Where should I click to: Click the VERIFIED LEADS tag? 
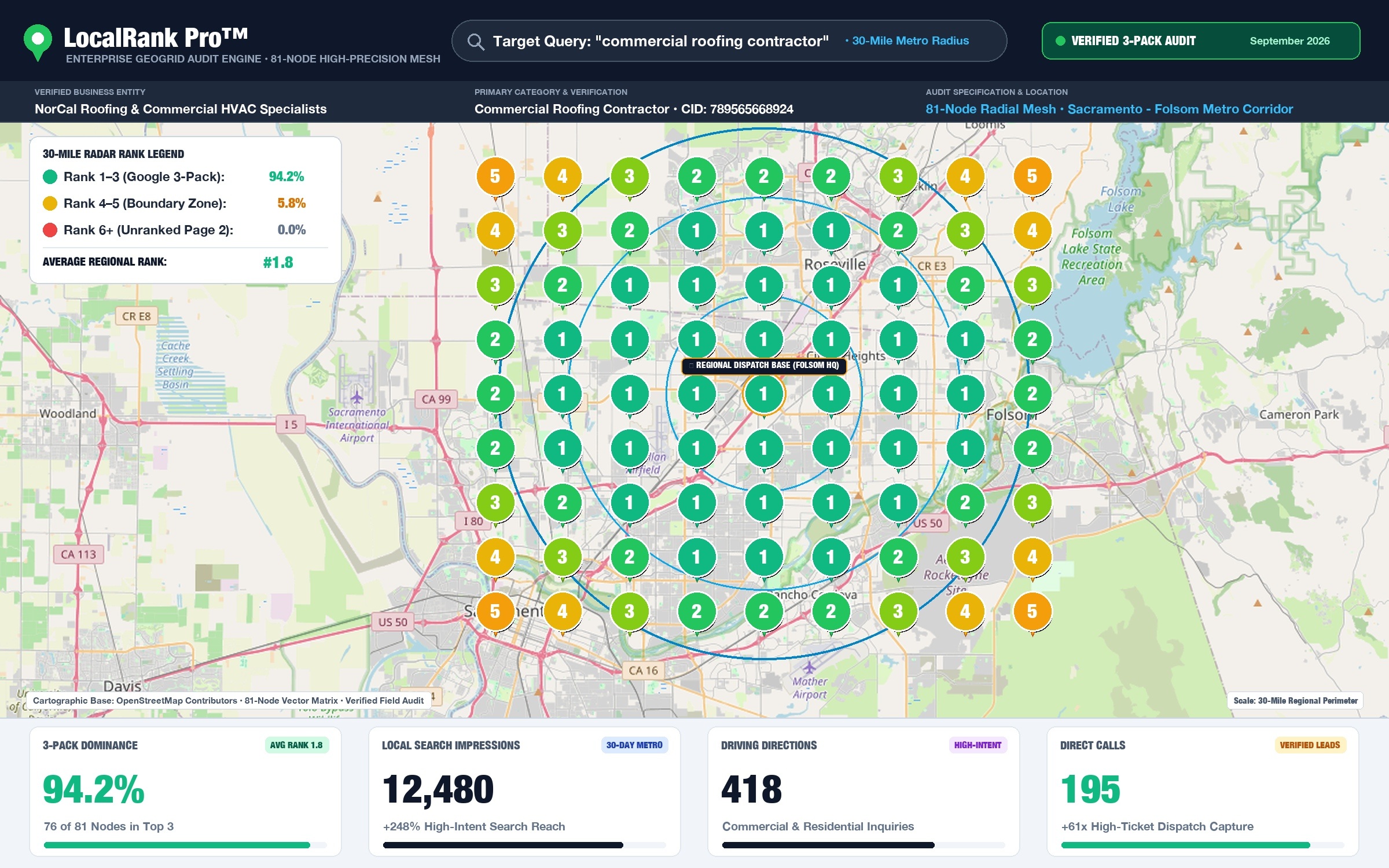pyautogui.click(x=1310, y=745)
